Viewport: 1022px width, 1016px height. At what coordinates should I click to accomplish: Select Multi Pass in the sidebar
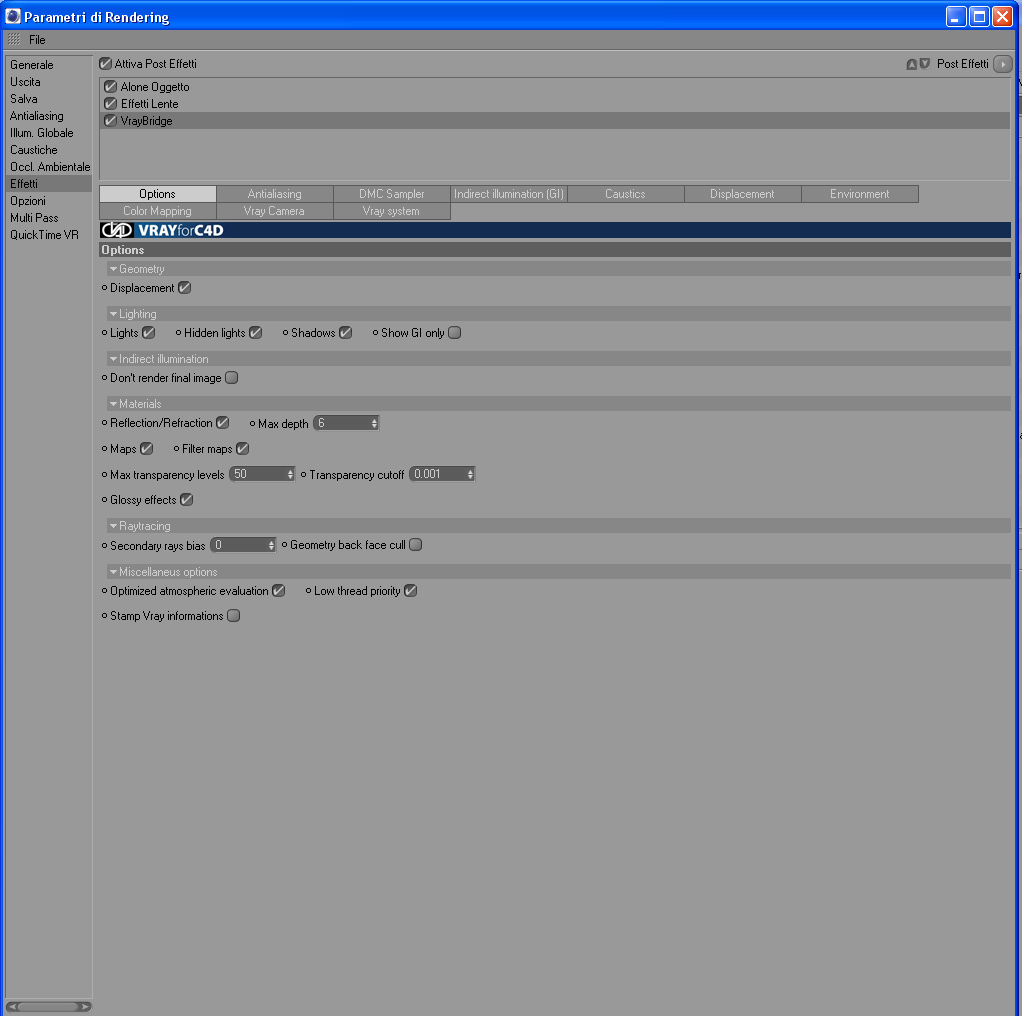click(48, 218)
